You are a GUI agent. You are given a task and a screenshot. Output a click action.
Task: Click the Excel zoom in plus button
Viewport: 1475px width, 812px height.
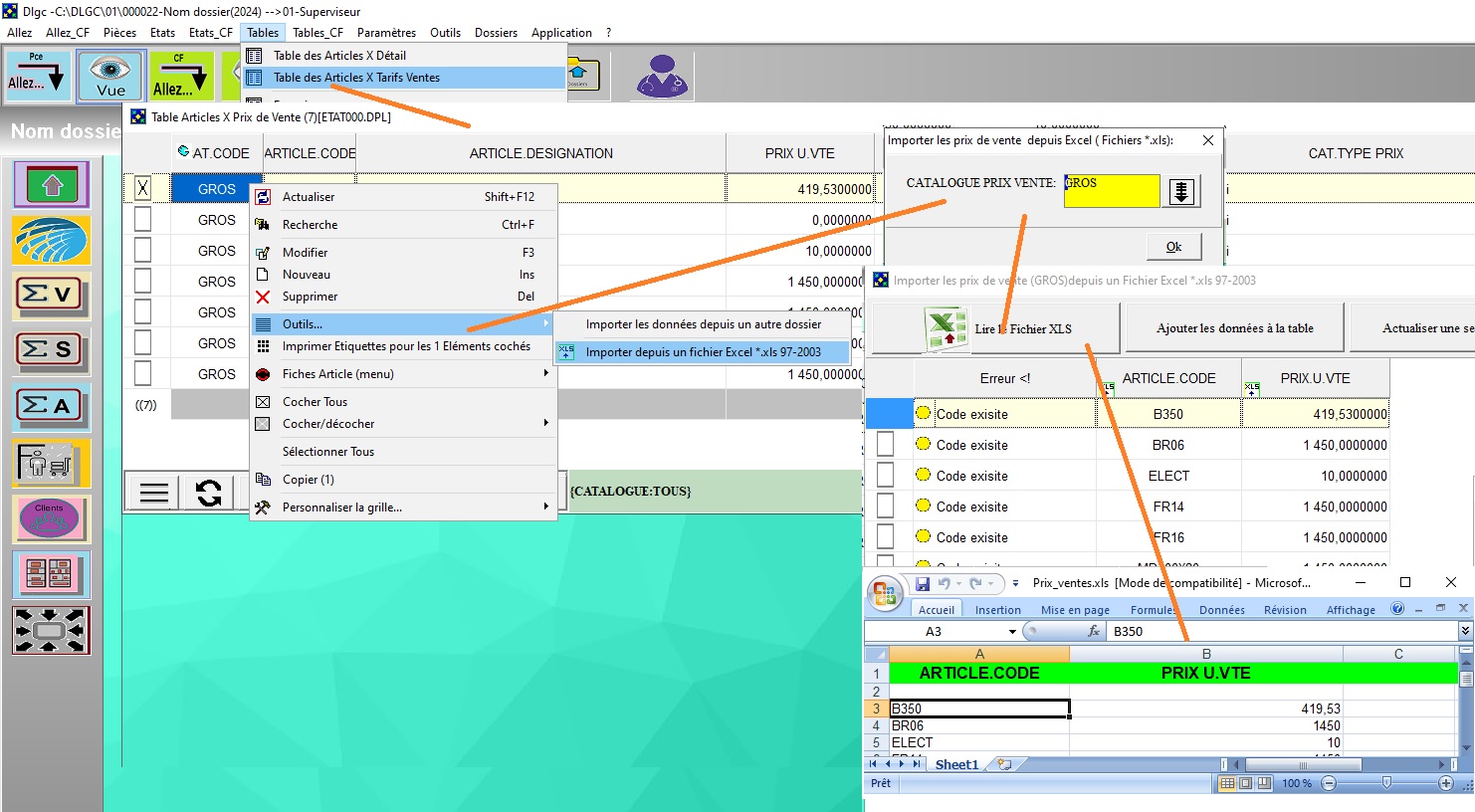[x=1445, y=783]
